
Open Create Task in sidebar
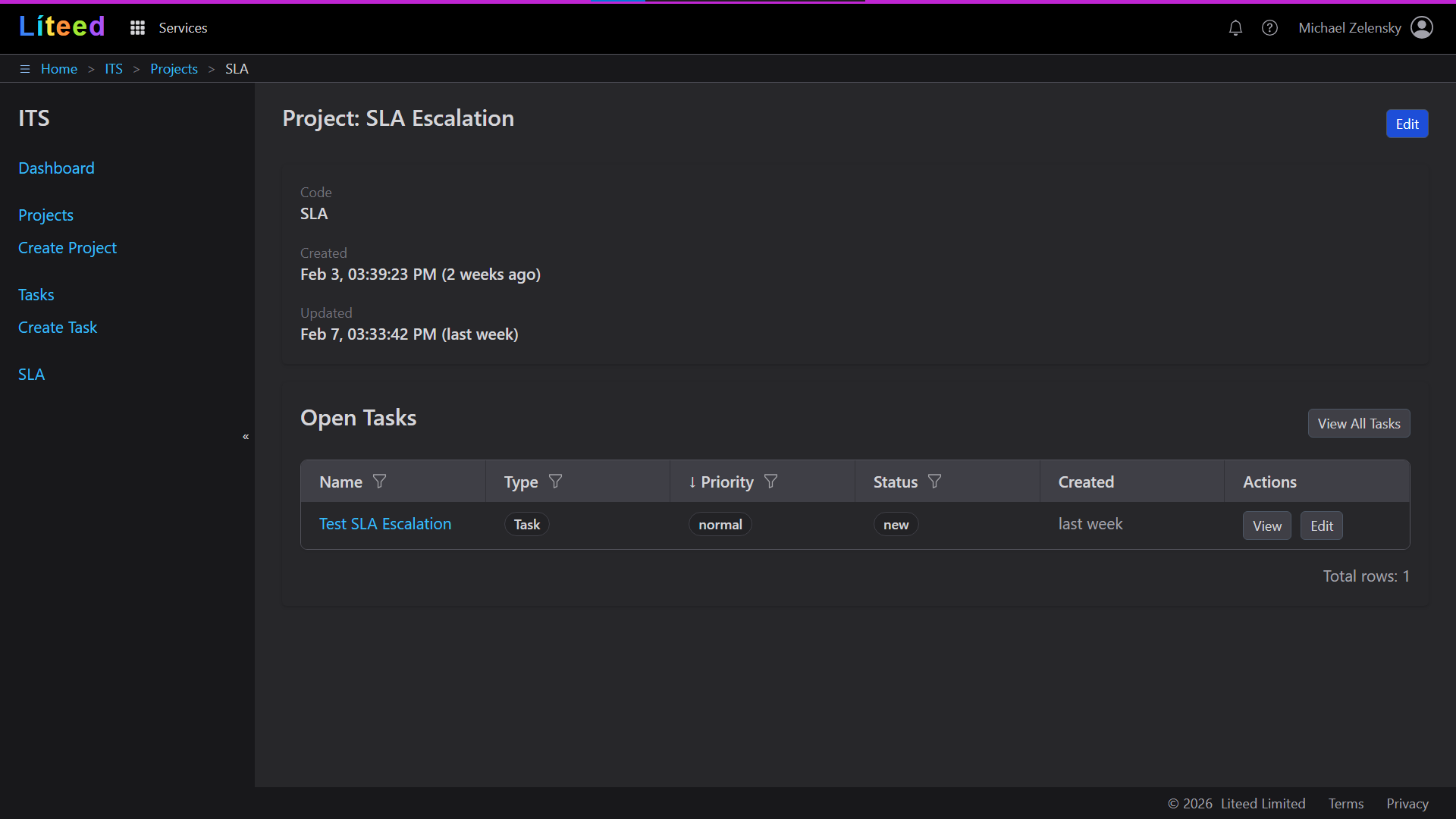[x=58, y=328]
